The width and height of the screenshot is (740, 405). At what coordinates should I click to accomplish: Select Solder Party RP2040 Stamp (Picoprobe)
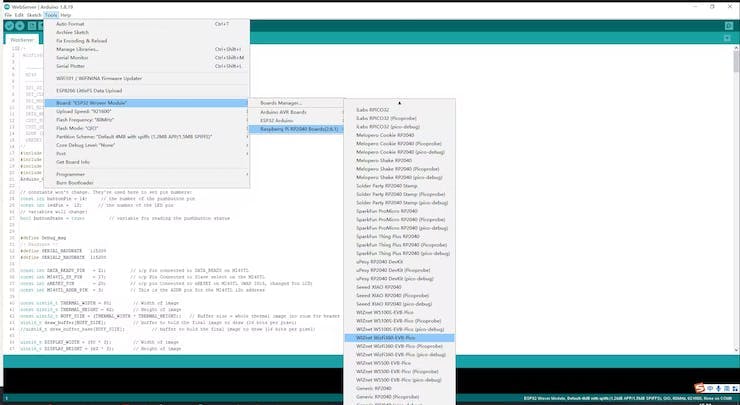pyautogui.click(x=399, y=194)
